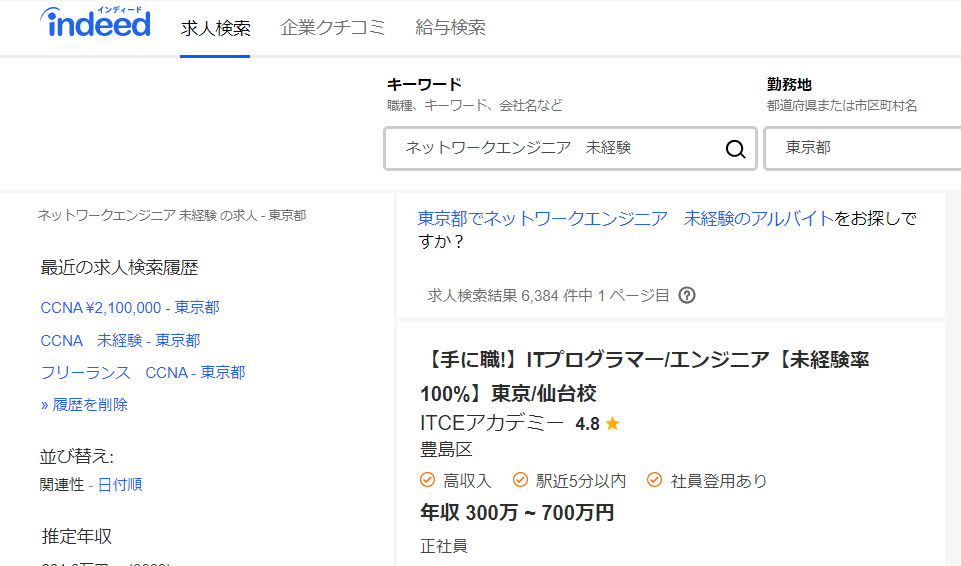
Task: Click the 高収入 checkmark icon
Action: [428, 480]
